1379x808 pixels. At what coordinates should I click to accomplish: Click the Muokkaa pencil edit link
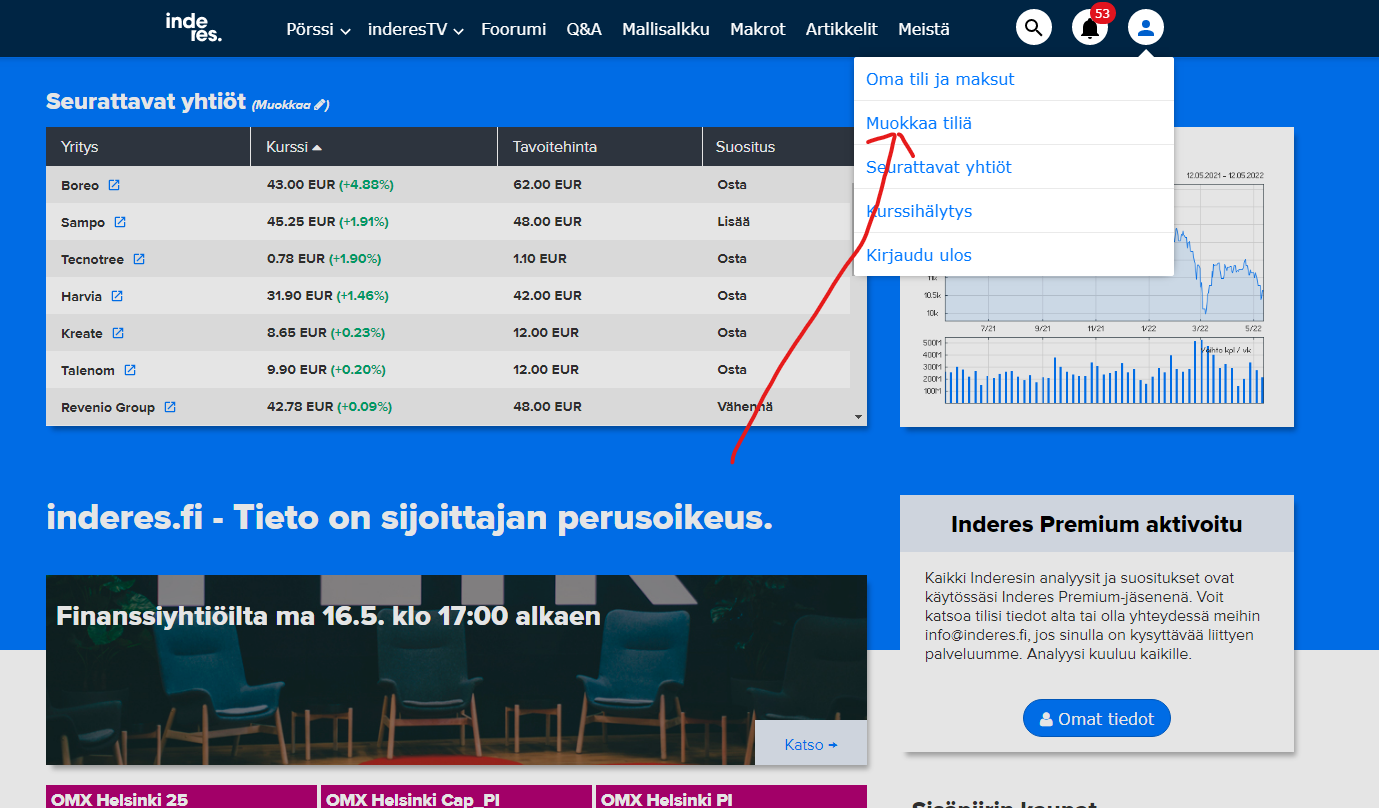[290, 104]
